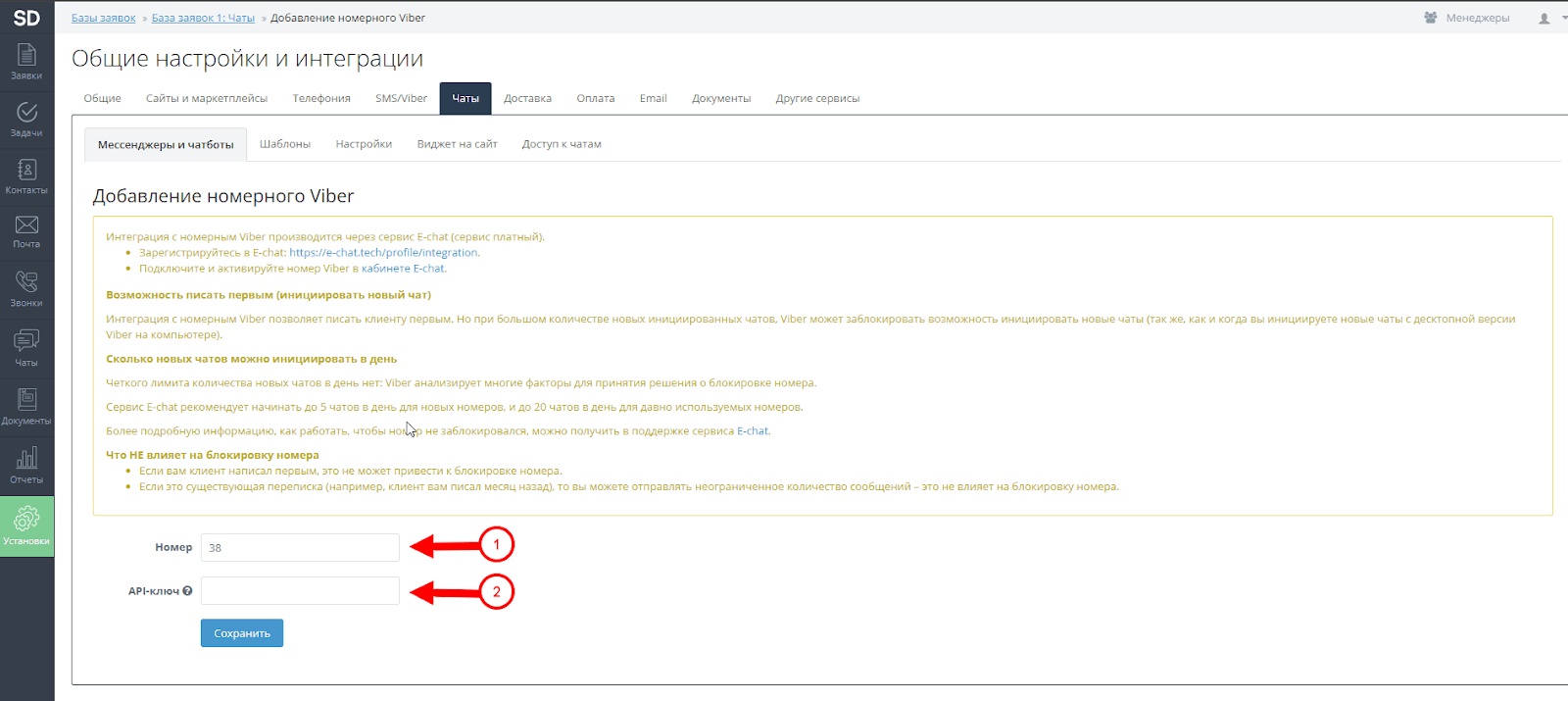Switch to Оплата tab

point(596,98)
